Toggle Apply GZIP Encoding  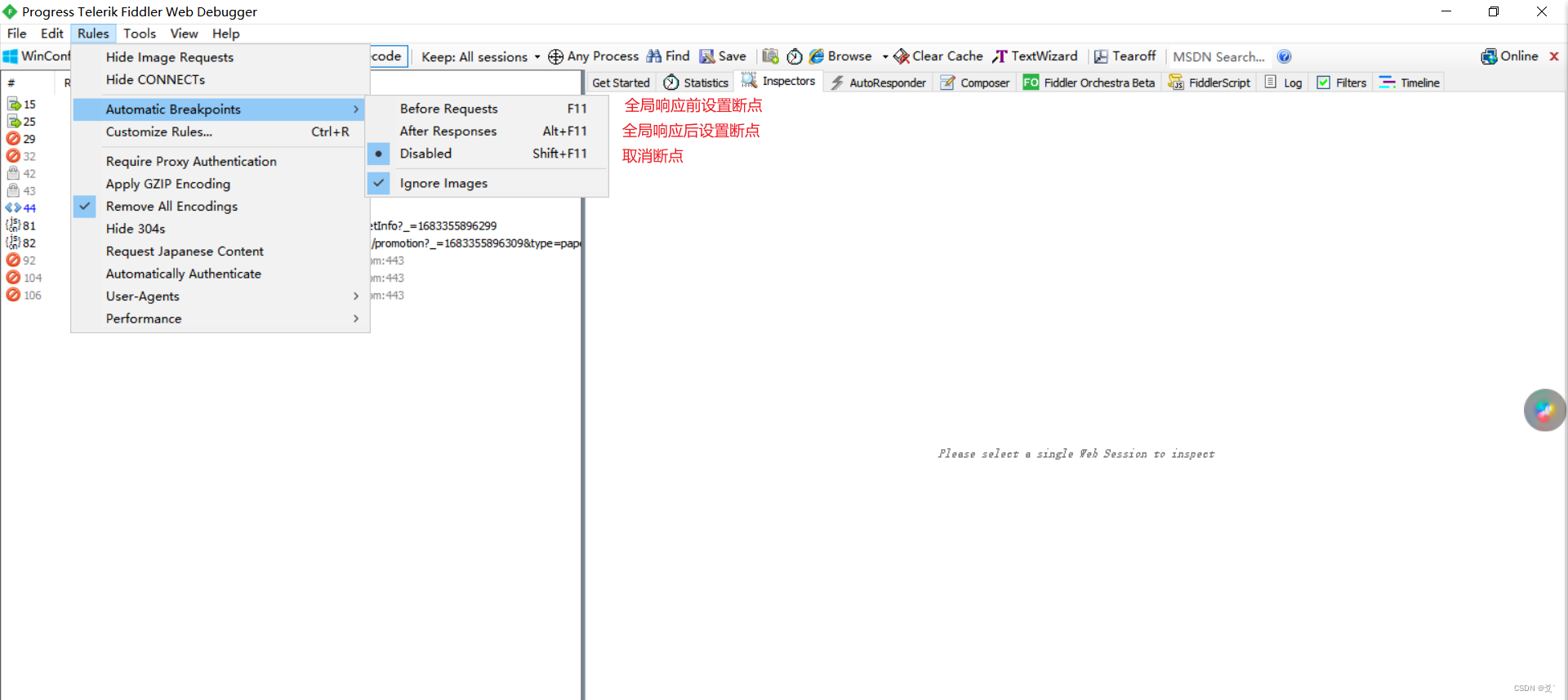point(220,184)
